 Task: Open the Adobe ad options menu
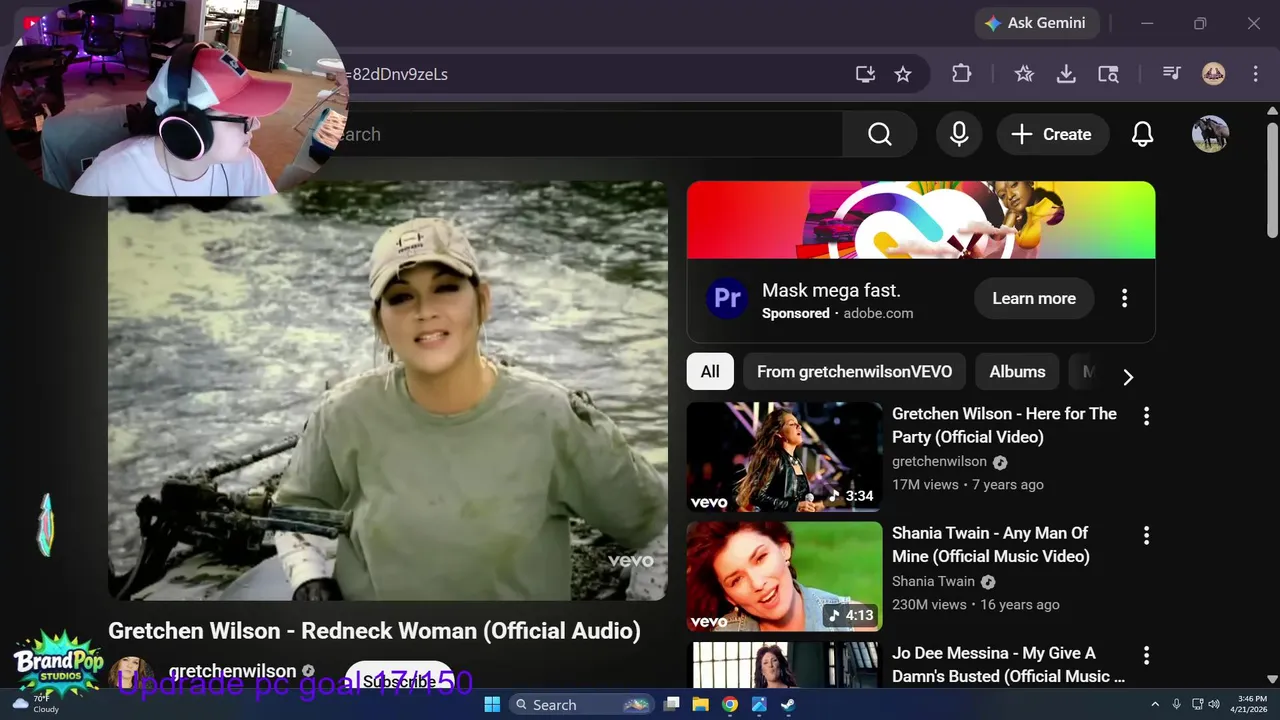point(1124,298)
